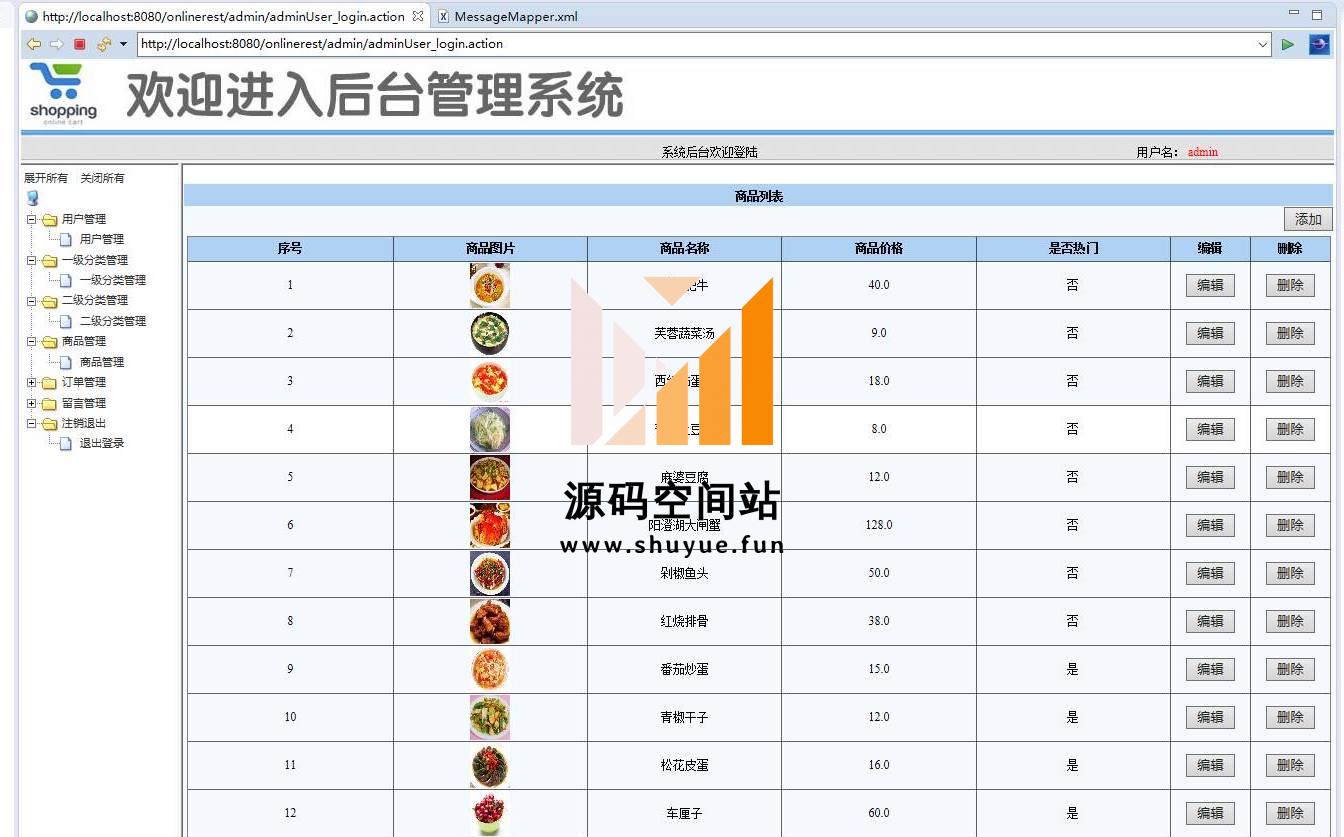Click the refresh page icon
This screenshot has width=1344, height=837.
(103, 44)
